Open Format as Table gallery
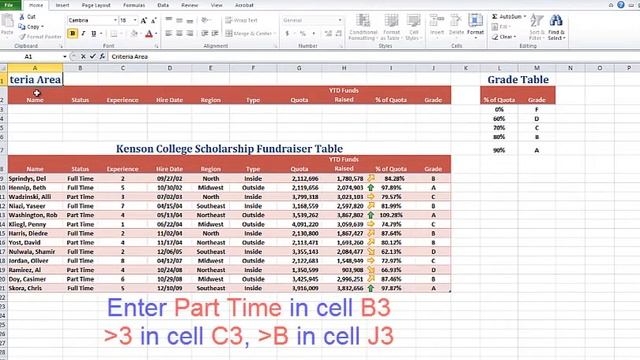Viewport: 640px width, 360px height. click(391, 27)
